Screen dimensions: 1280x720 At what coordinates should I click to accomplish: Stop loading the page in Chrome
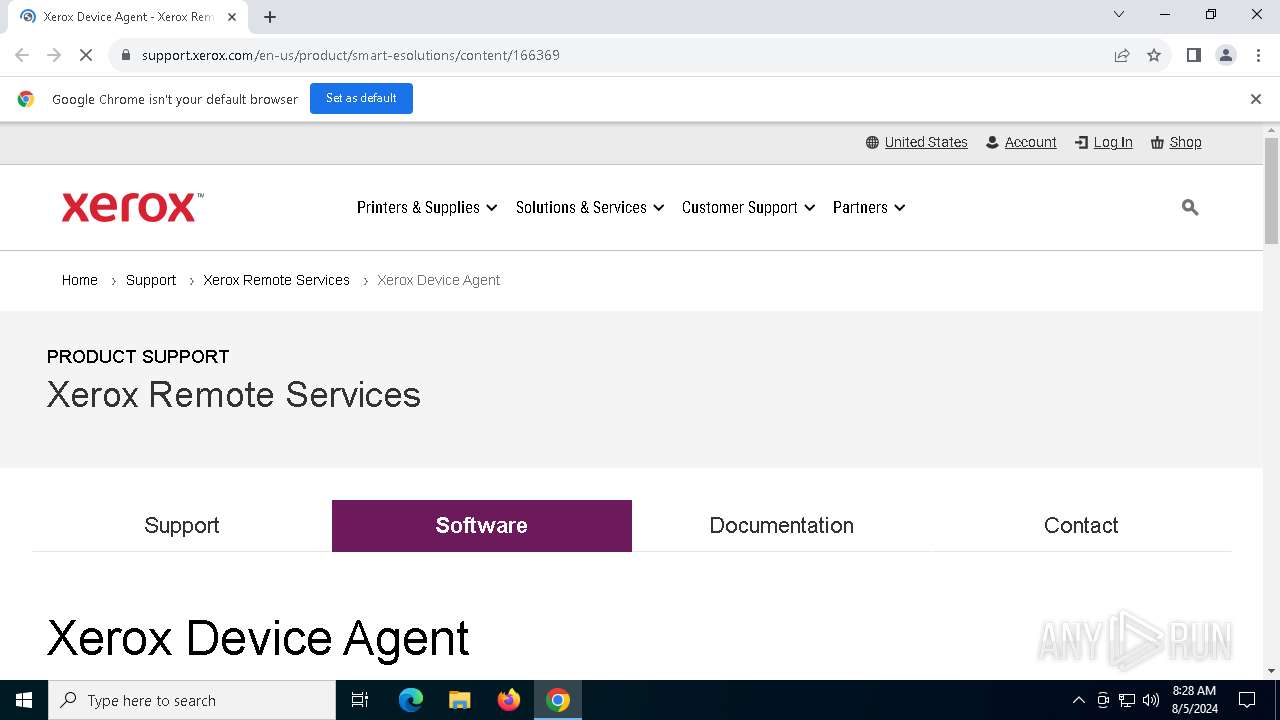(86, 55)
